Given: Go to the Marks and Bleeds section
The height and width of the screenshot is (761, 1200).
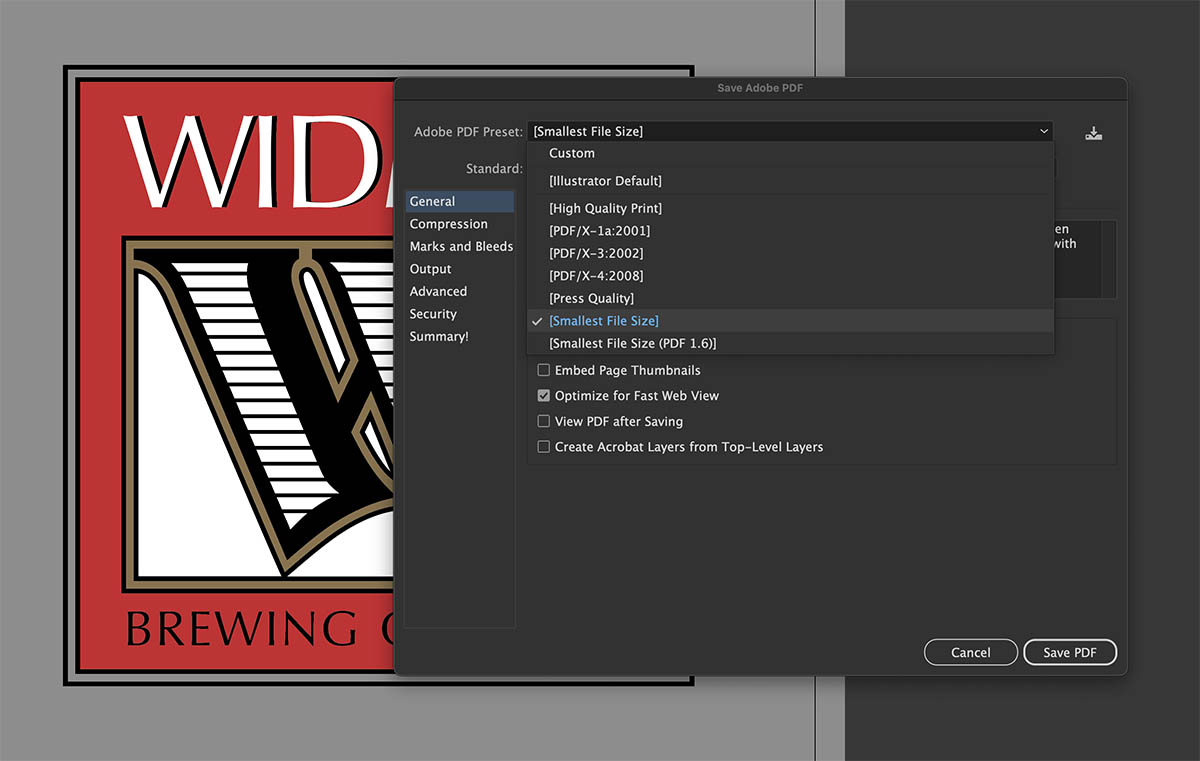Looking at the screenshot, I should click(460, 246).
